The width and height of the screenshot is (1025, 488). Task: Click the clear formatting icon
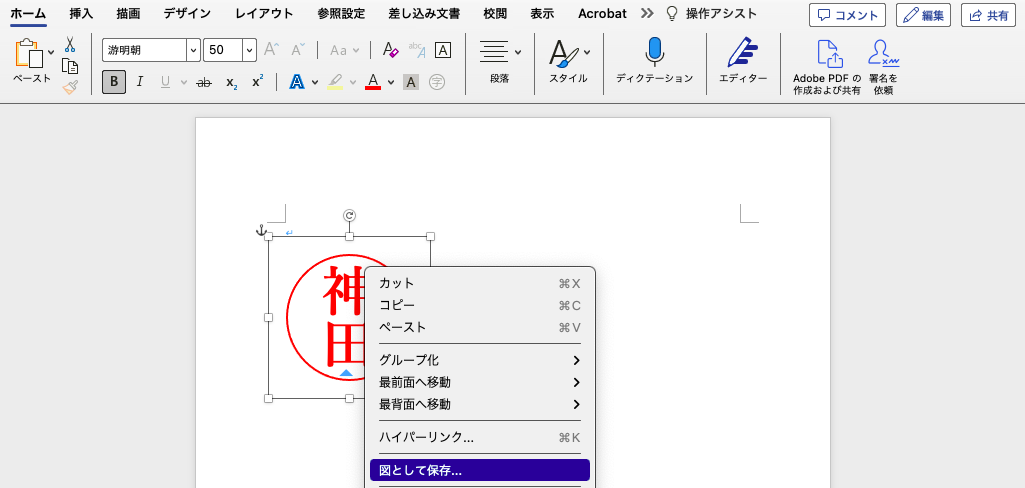(391, 50)
